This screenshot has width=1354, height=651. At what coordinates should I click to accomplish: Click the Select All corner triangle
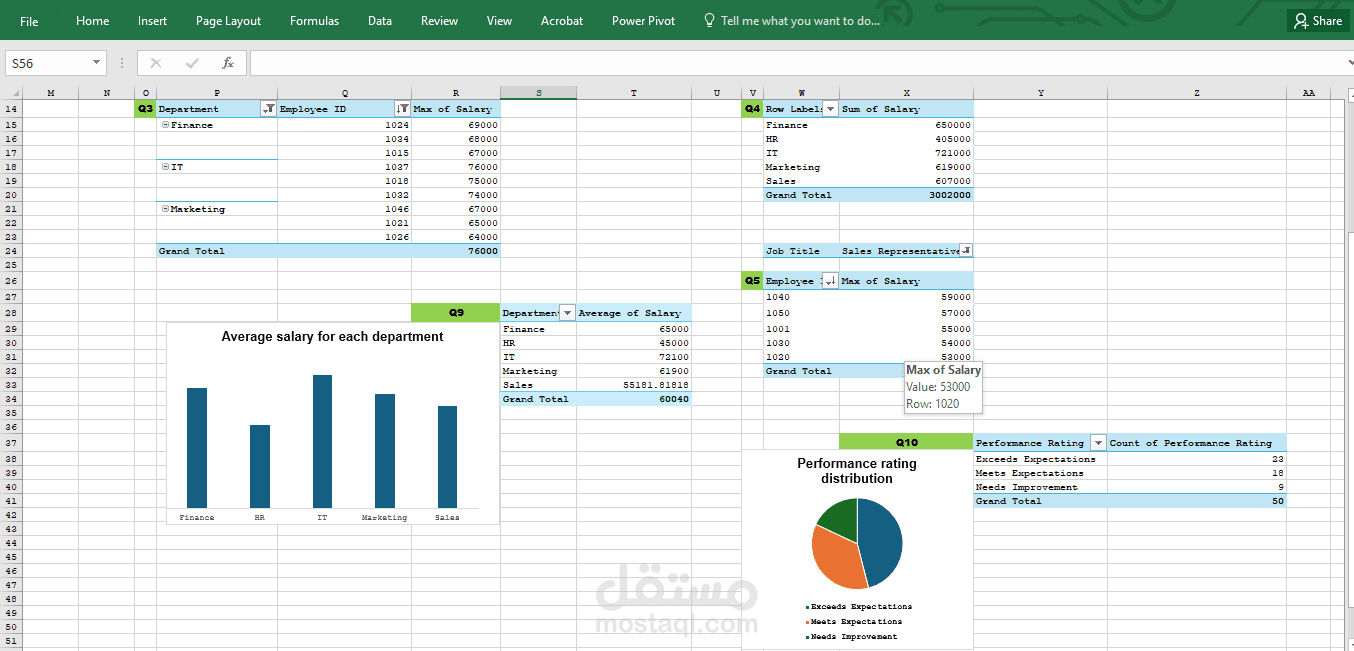coord(12,93)
